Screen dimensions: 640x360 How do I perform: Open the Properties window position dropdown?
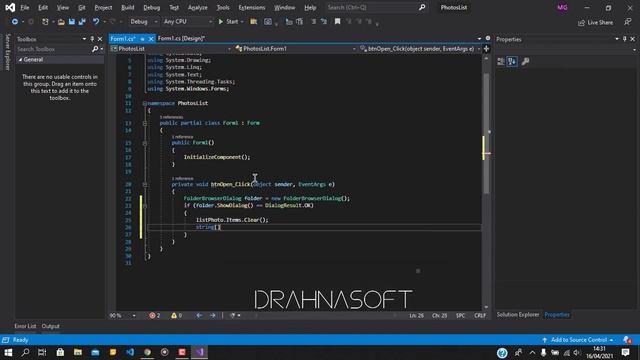tap(617, 39)
